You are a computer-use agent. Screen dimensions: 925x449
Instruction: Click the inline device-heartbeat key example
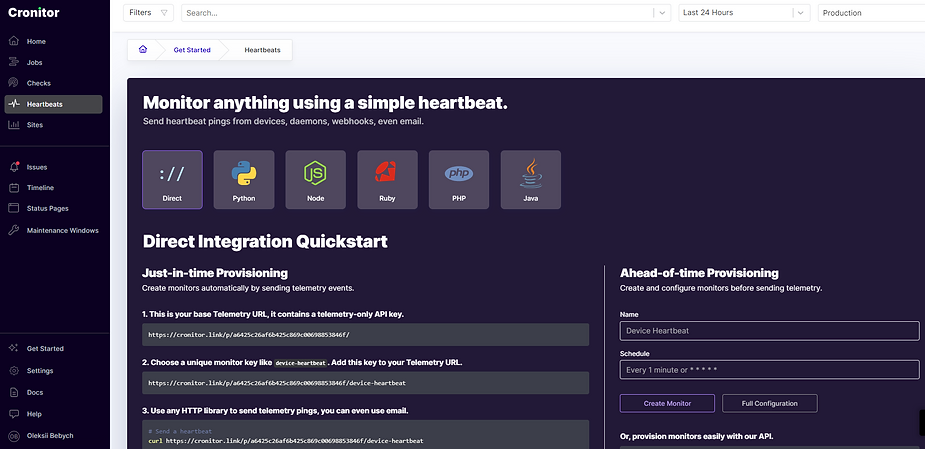(300, 363)
